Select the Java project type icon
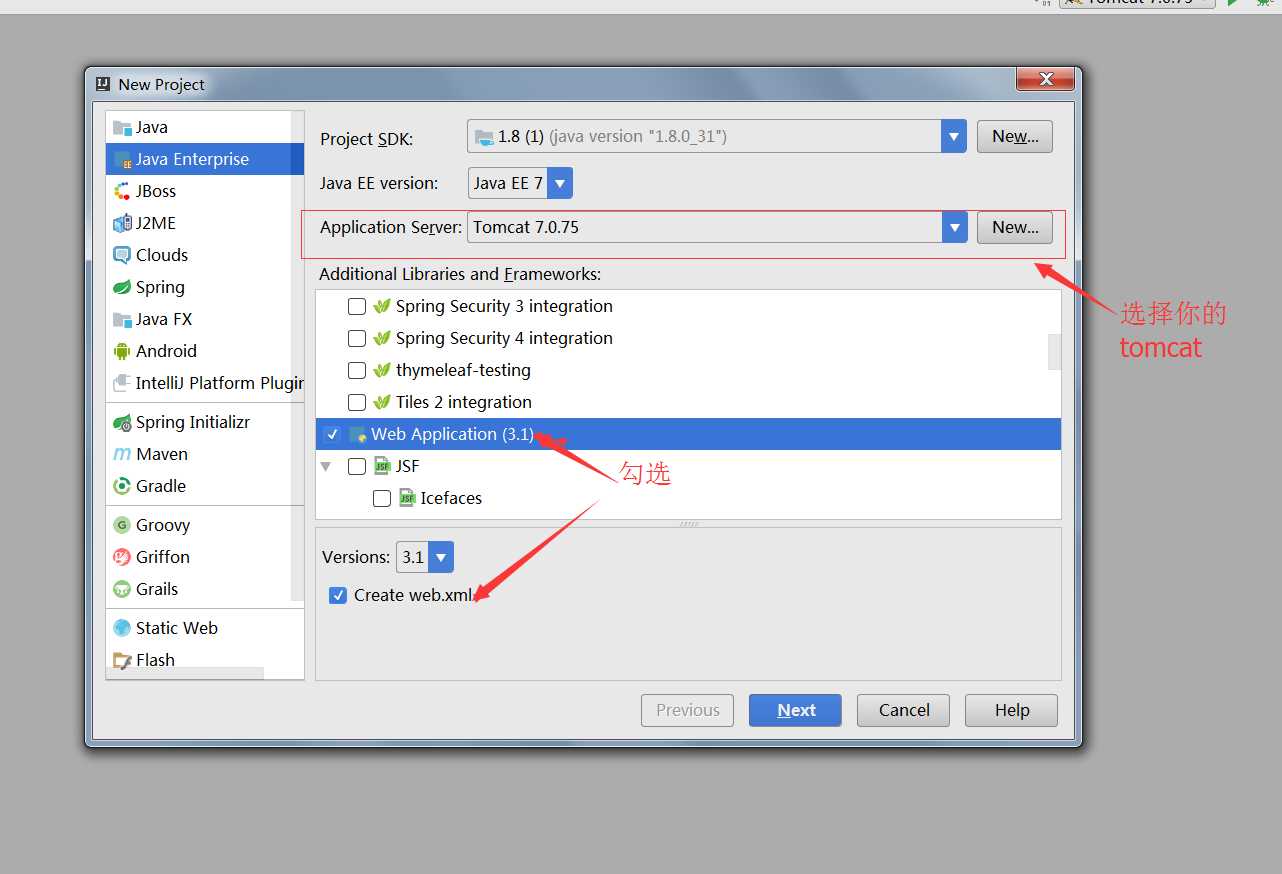Image resolution: width=1282 pixels, height=874 pixels. [x=122, y=127]
